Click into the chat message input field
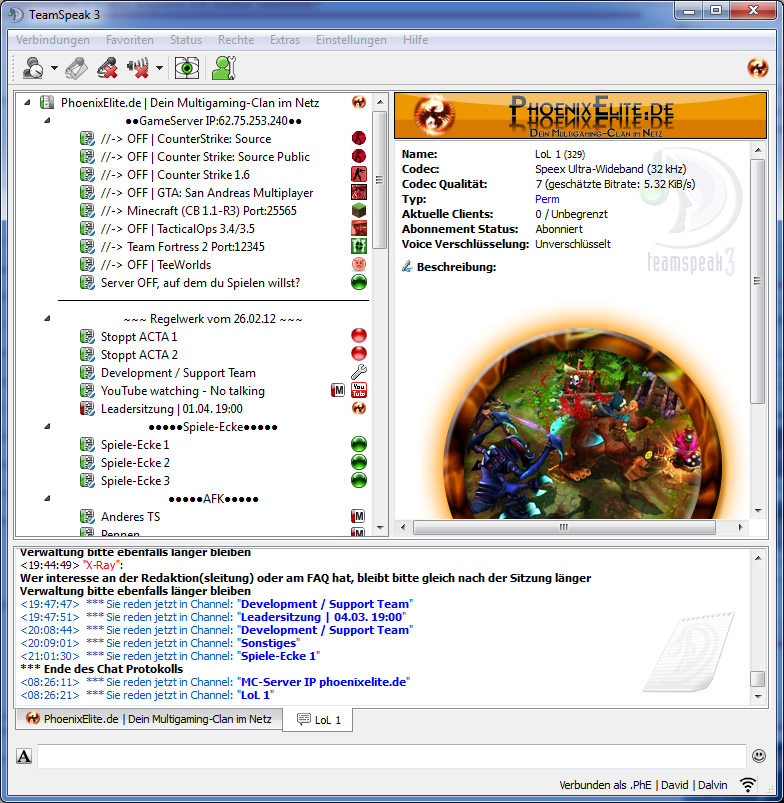The height and width of the screenshot is (803, 784). click(392, 756)
